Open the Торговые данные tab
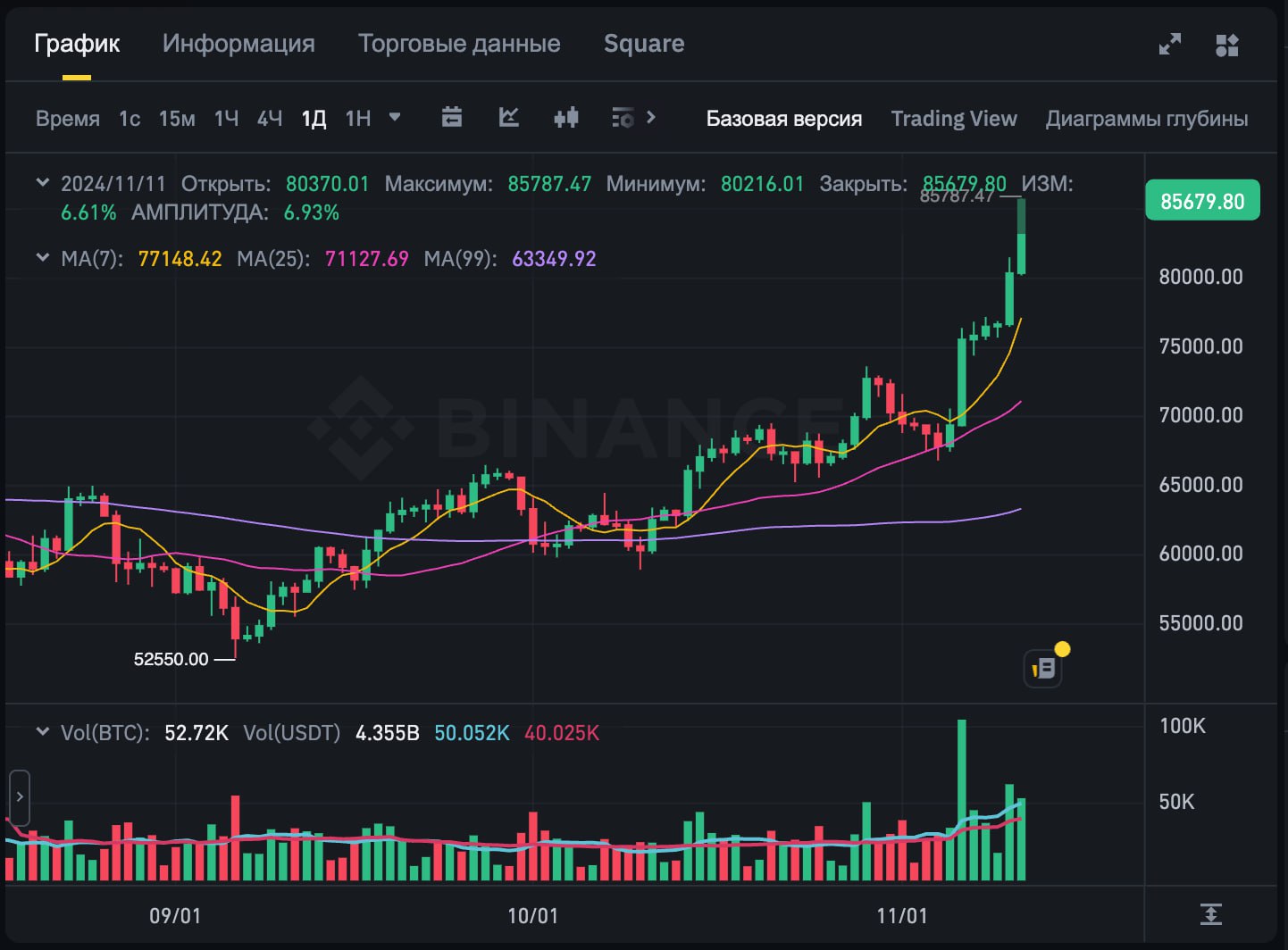This screenshot has height=950, width=1288. [x=459, y=44]
